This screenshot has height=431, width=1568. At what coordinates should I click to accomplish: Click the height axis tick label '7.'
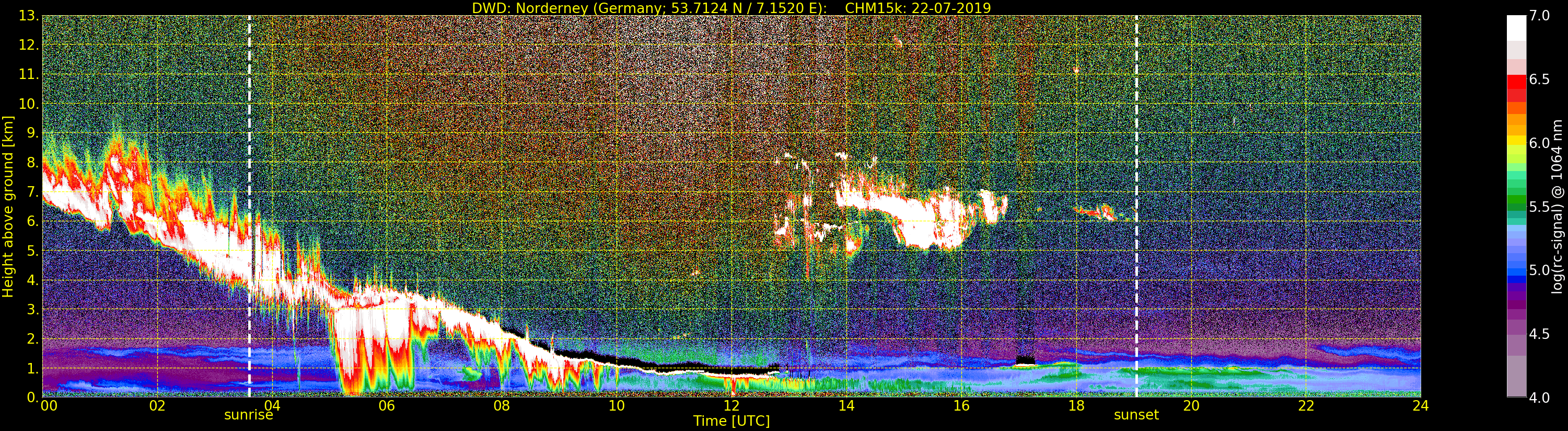pyautogui.click(x=33, y=192)
